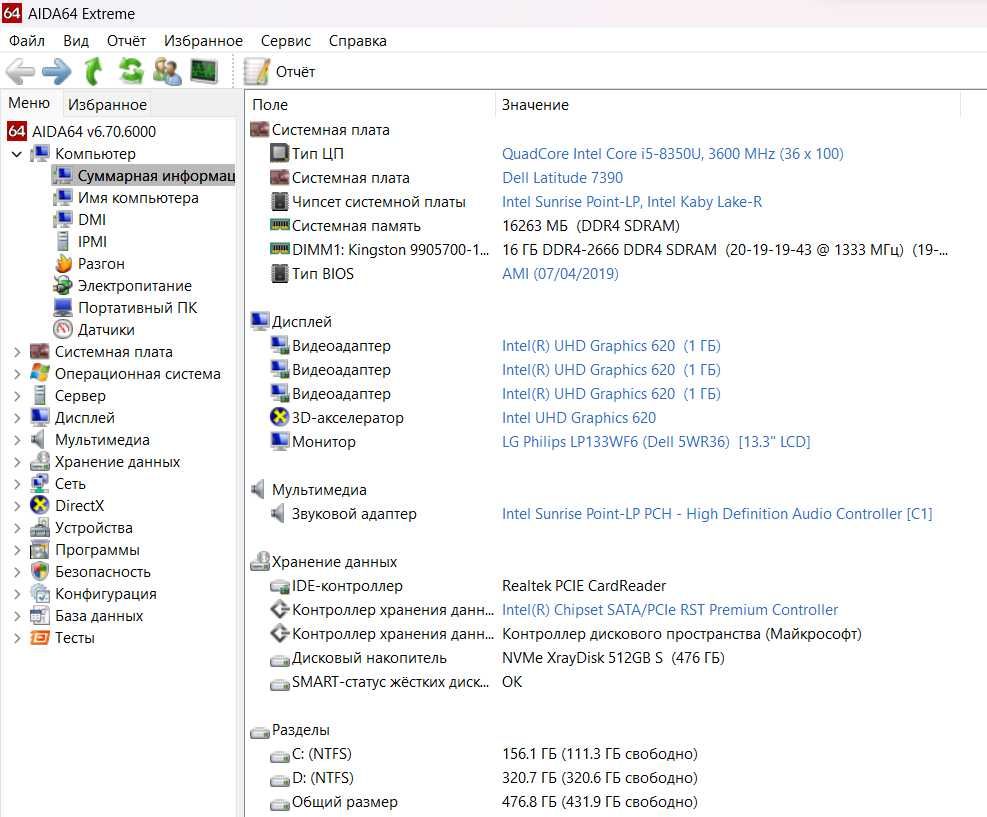Click the Отчёт report toolbar button

(279, 72)
